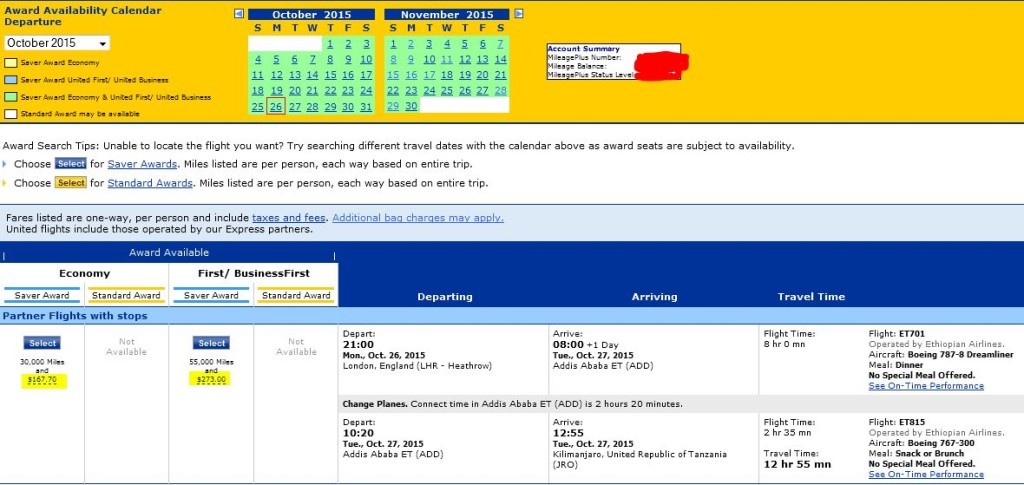Select Economy Saver Award for 30,000 miles

coord(42,343)
